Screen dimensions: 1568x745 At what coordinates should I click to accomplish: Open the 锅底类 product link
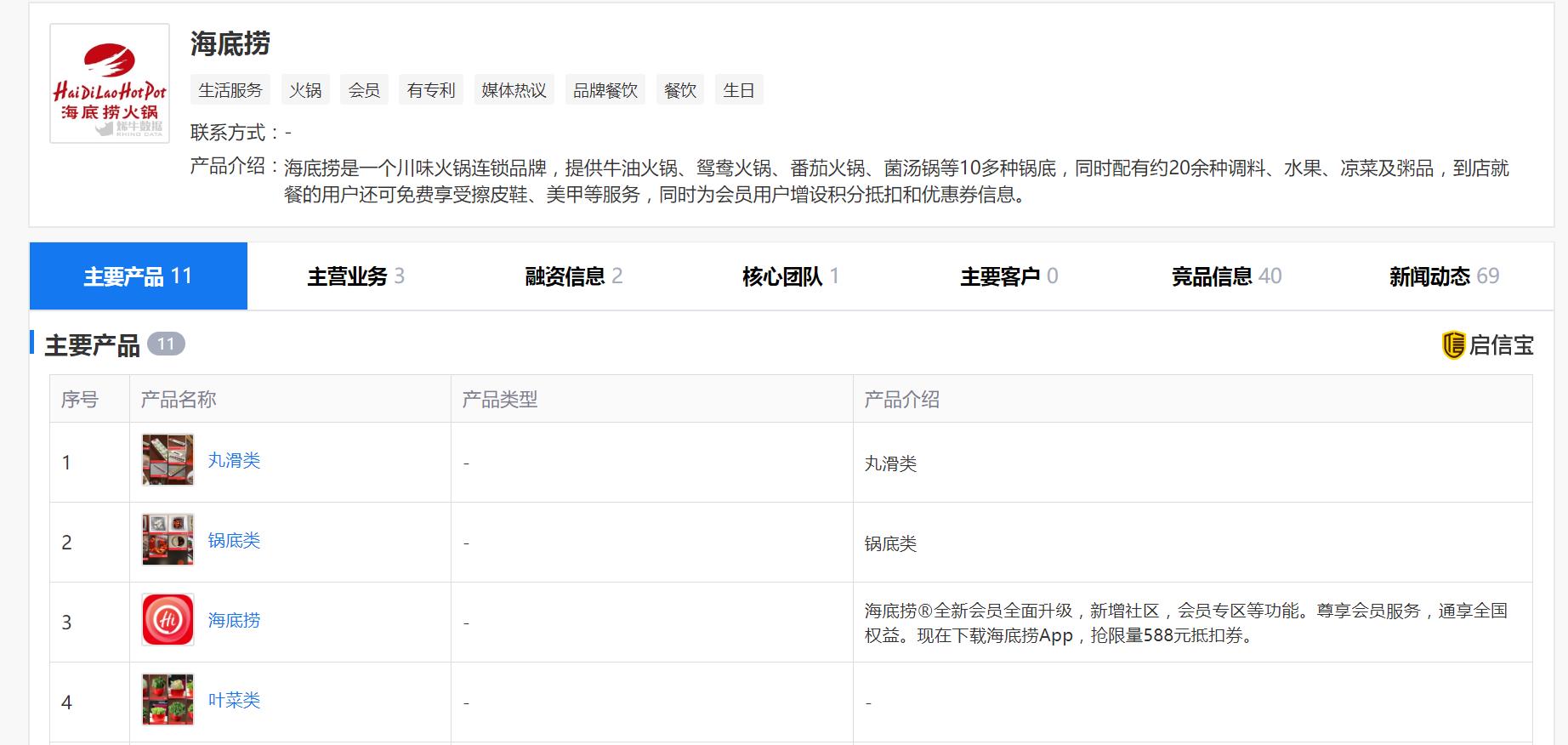tap(234, 541)
